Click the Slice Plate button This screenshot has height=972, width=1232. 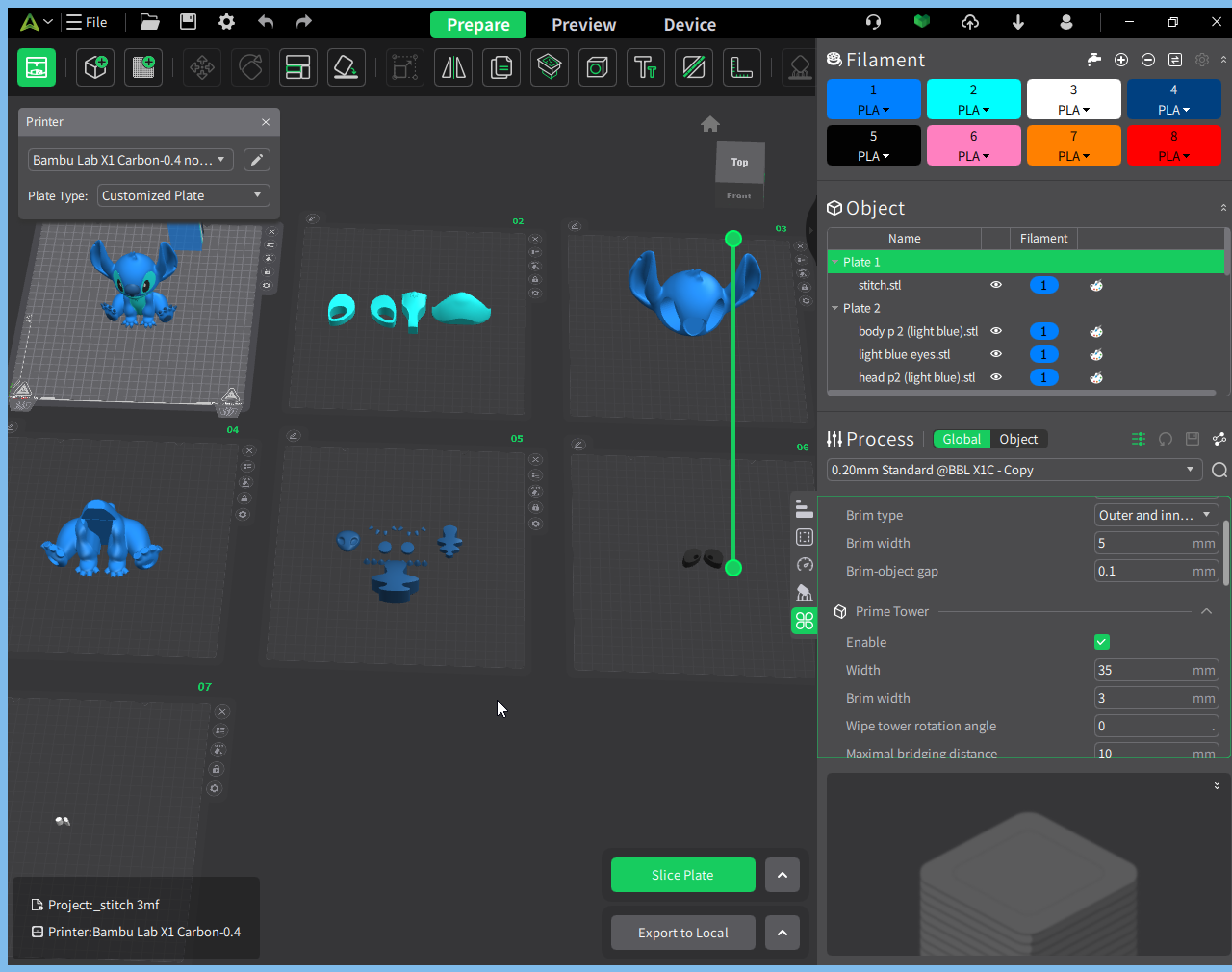pos(682,876)
